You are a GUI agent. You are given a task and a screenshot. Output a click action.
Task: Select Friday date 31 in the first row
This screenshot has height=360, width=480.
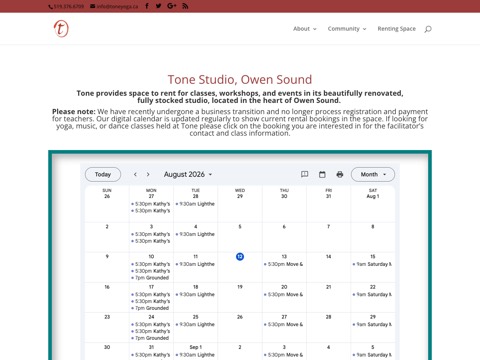tap(328, 196)
